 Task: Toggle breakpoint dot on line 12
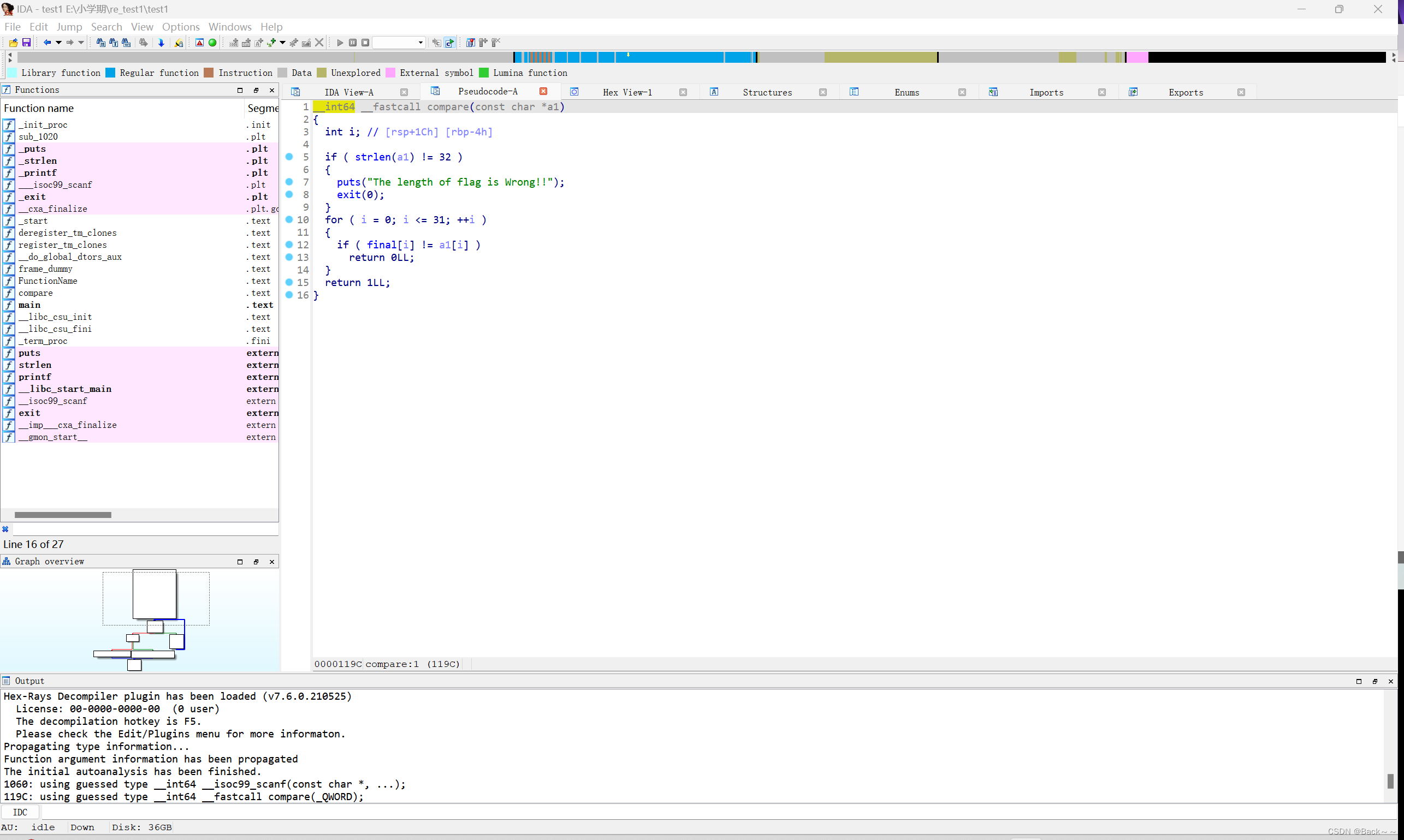(289, 245)
